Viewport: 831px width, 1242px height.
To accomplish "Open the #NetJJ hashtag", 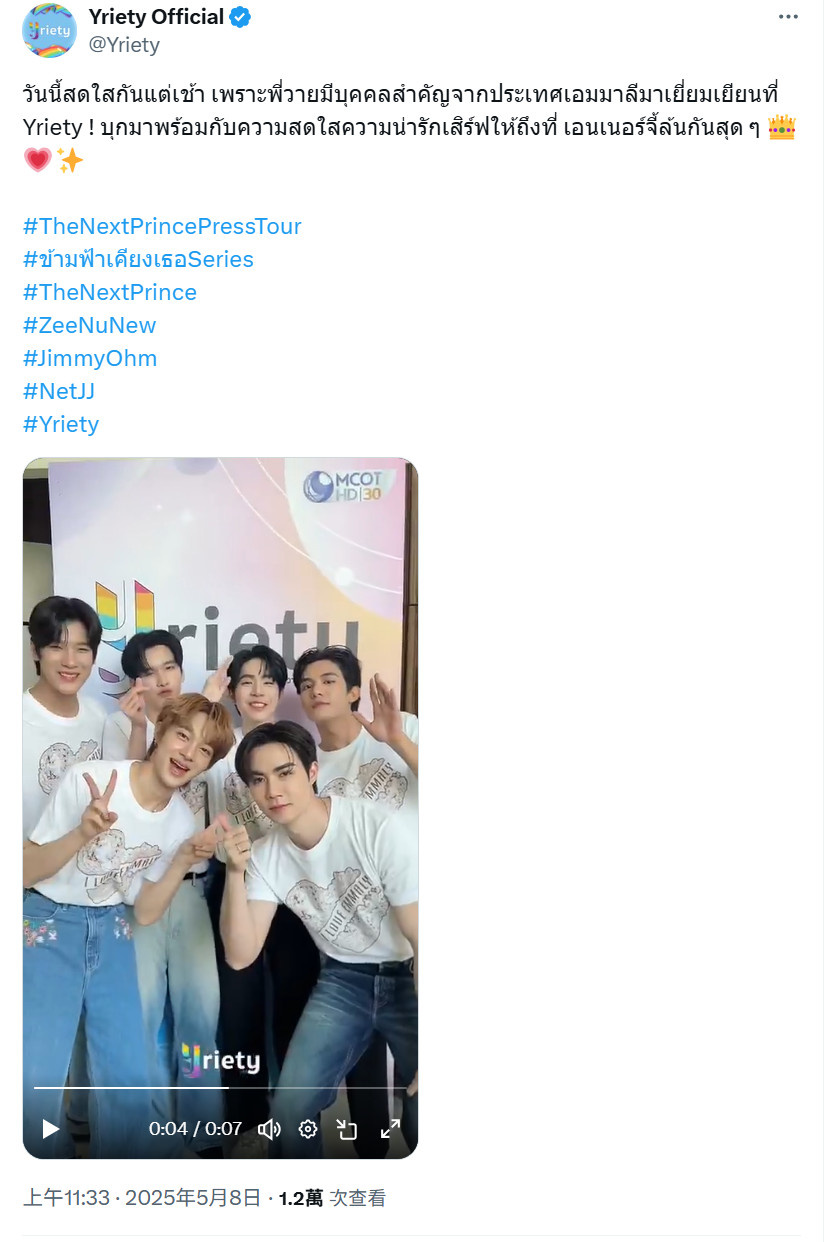I will [59, 391].
